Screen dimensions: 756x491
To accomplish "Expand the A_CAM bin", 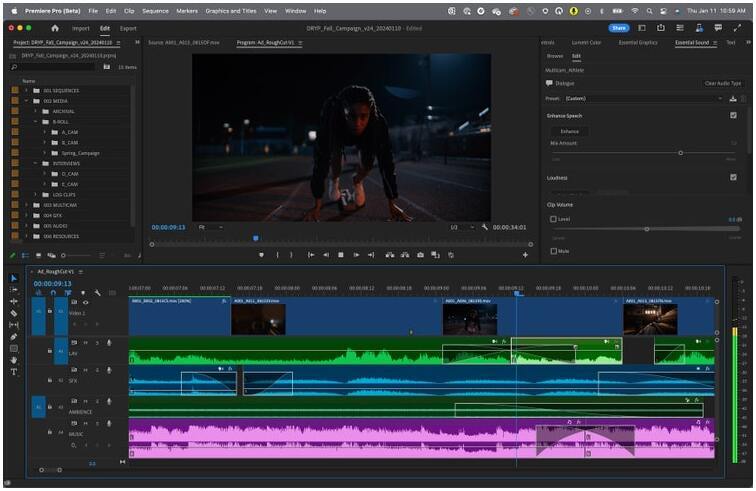I will click(44, 132).
